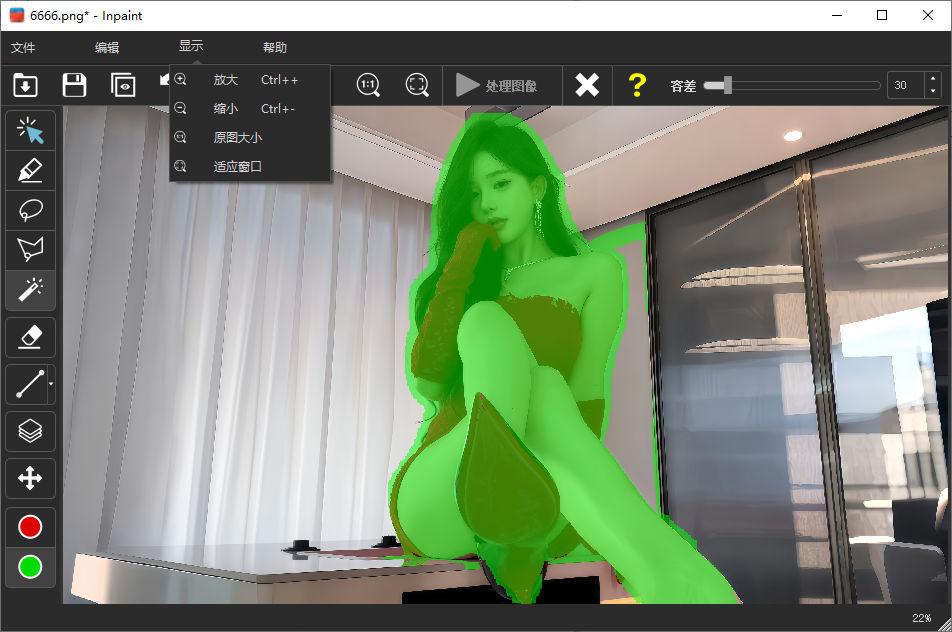Toggle the red mask color mode
The image size is (952, 632).
tap(30, 526)
